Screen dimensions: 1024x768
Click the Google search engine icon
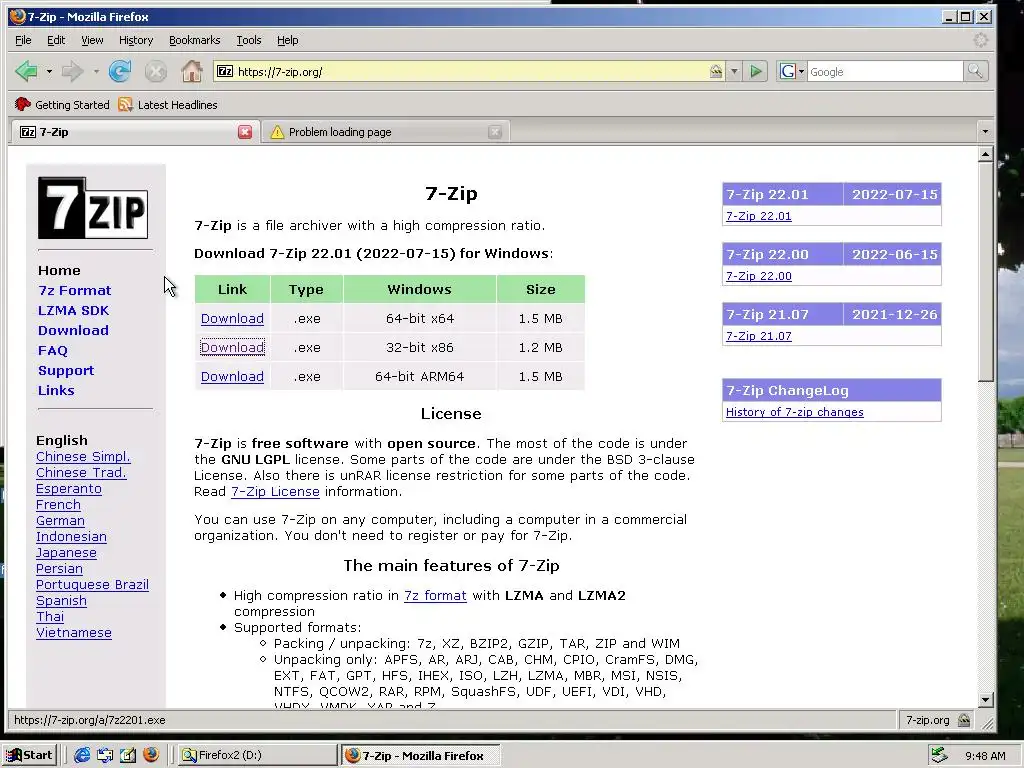788,71
